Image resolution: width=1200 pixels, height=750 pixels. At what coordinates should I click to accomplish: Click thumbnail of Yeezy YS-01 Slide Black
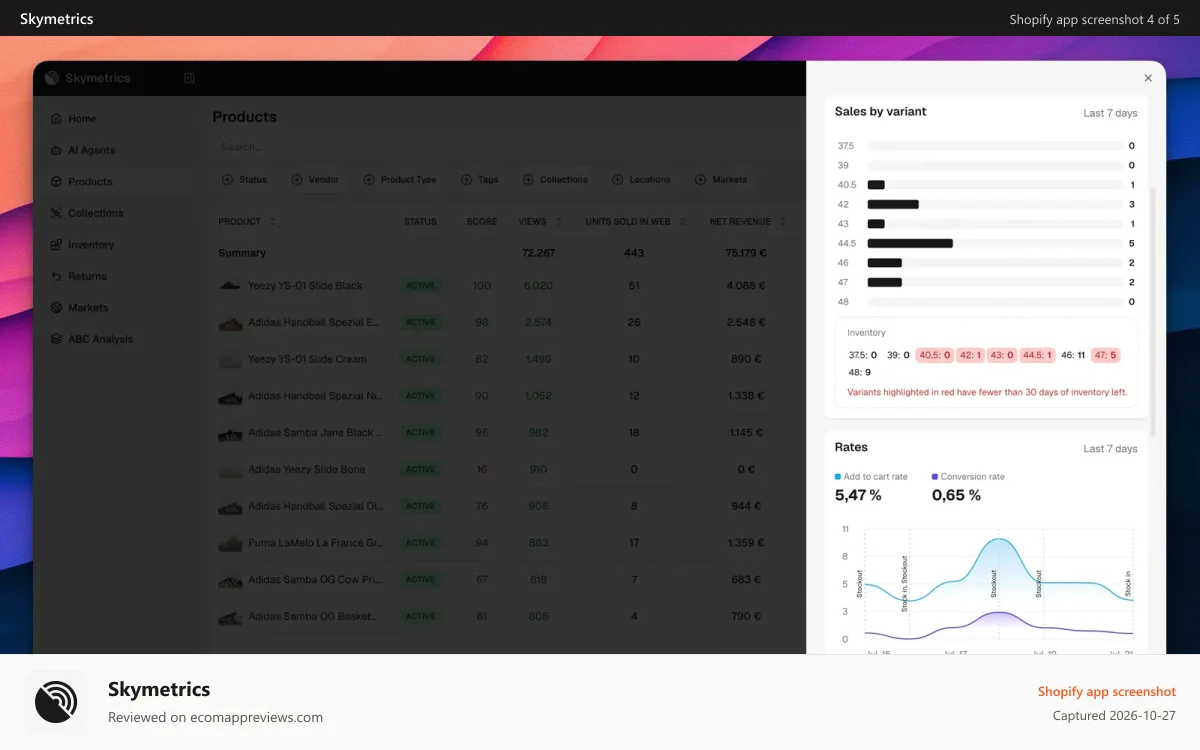(x=230, y=286)
